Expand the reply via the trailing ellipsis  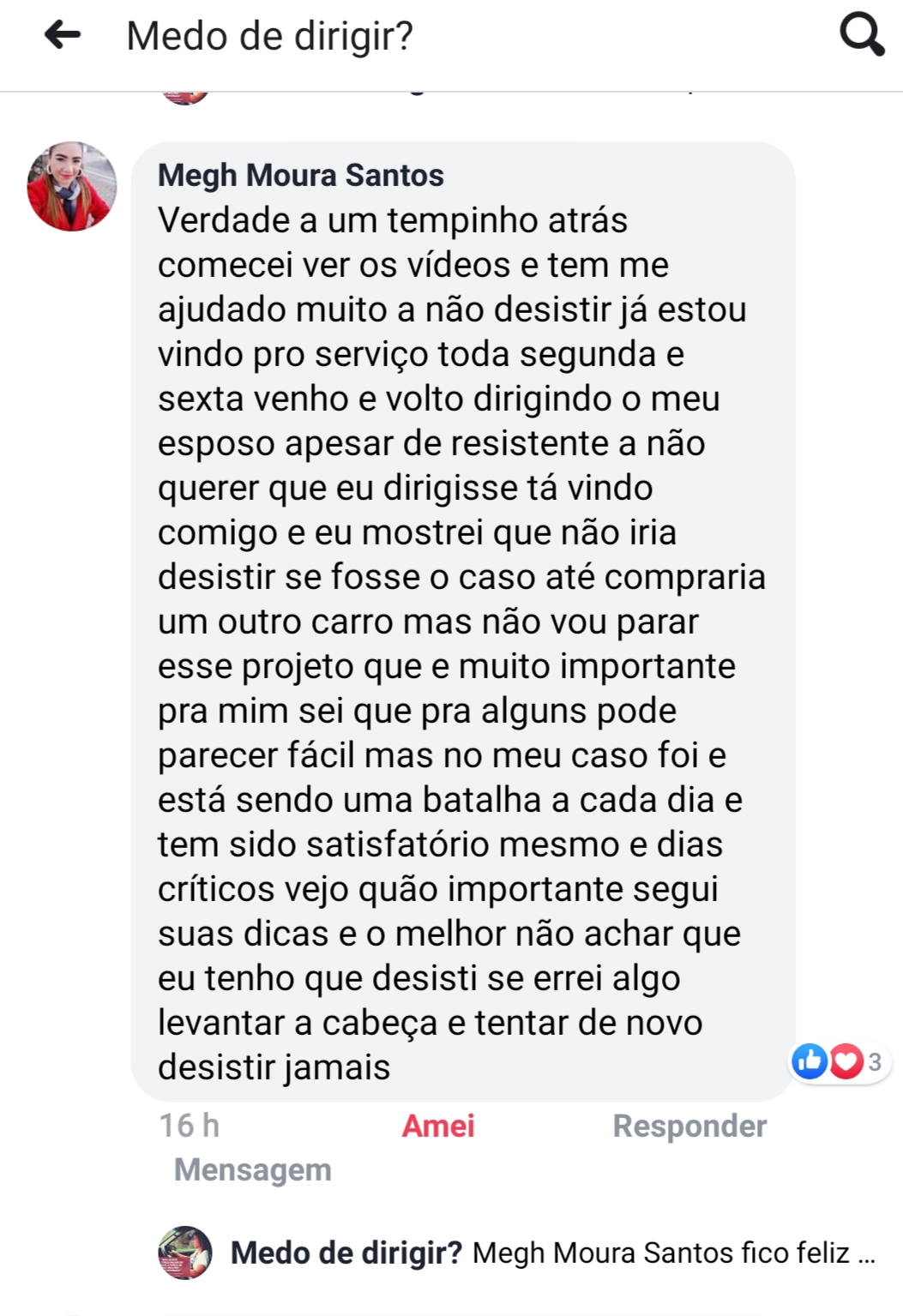866,1254
